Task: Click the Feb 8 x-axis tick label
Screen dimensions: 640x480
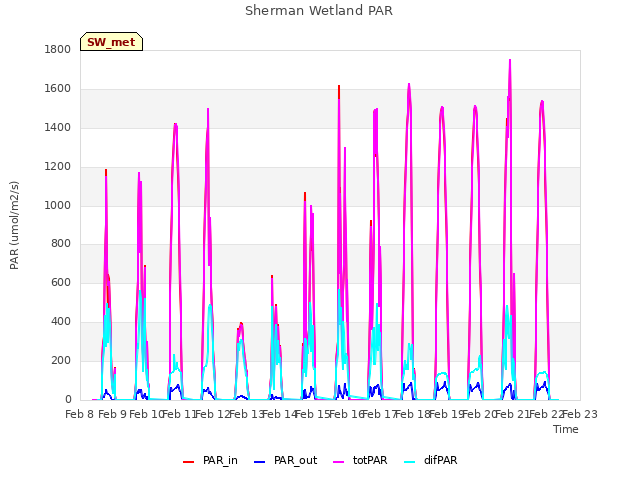Action: pos(80,414)
